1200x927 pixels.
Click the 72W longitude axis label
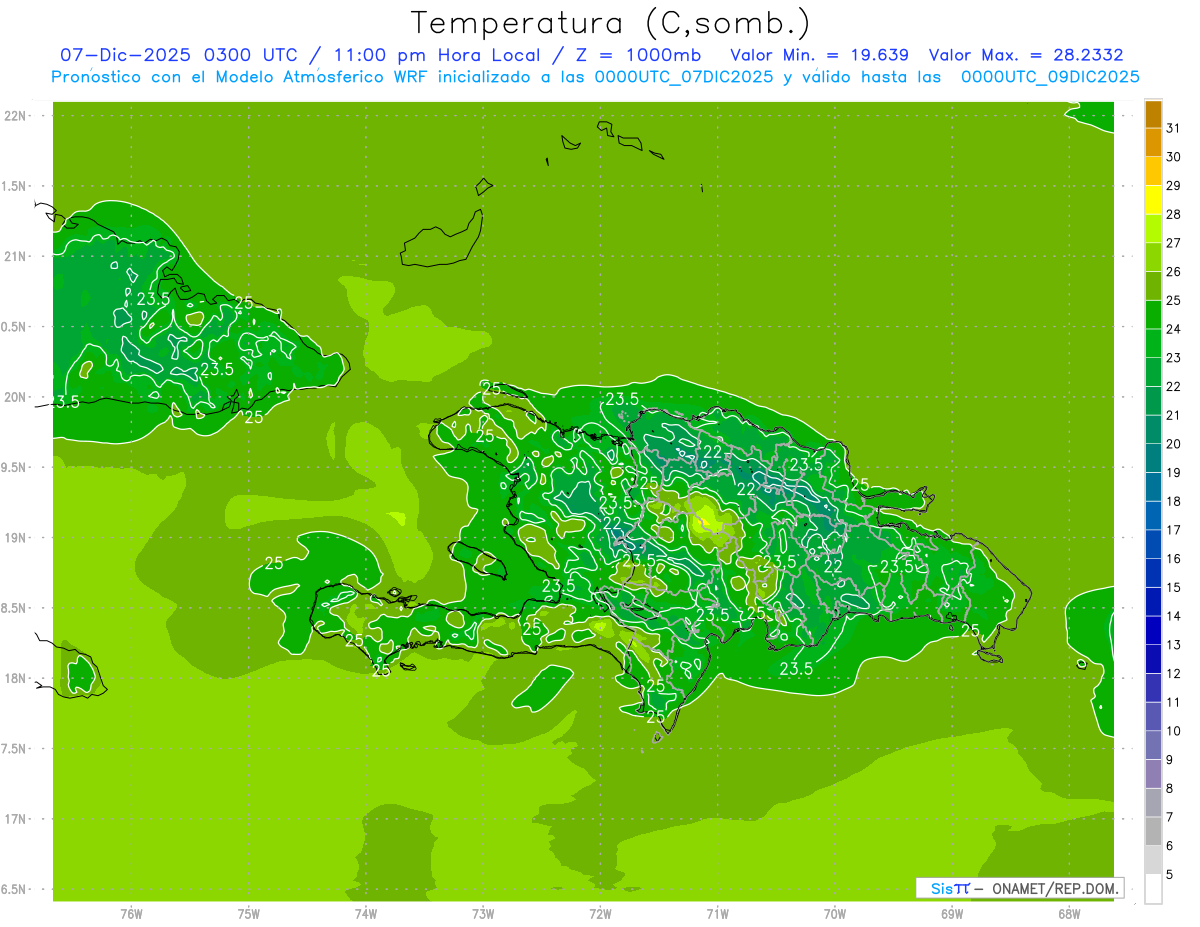[600, 913]
